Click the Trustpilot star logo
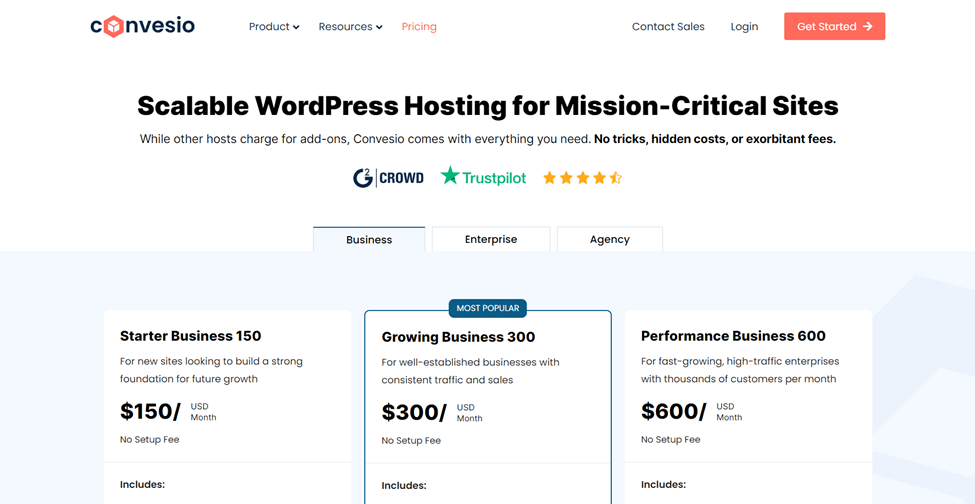 pos(483,178)
